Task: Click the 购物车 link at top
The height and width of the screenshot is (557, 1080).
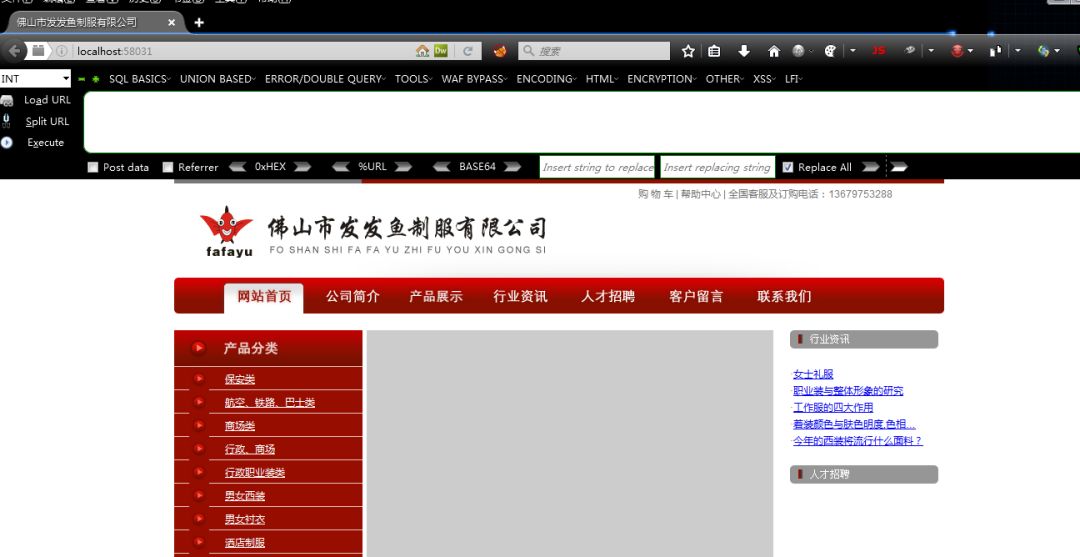Action: click(655, 194)
